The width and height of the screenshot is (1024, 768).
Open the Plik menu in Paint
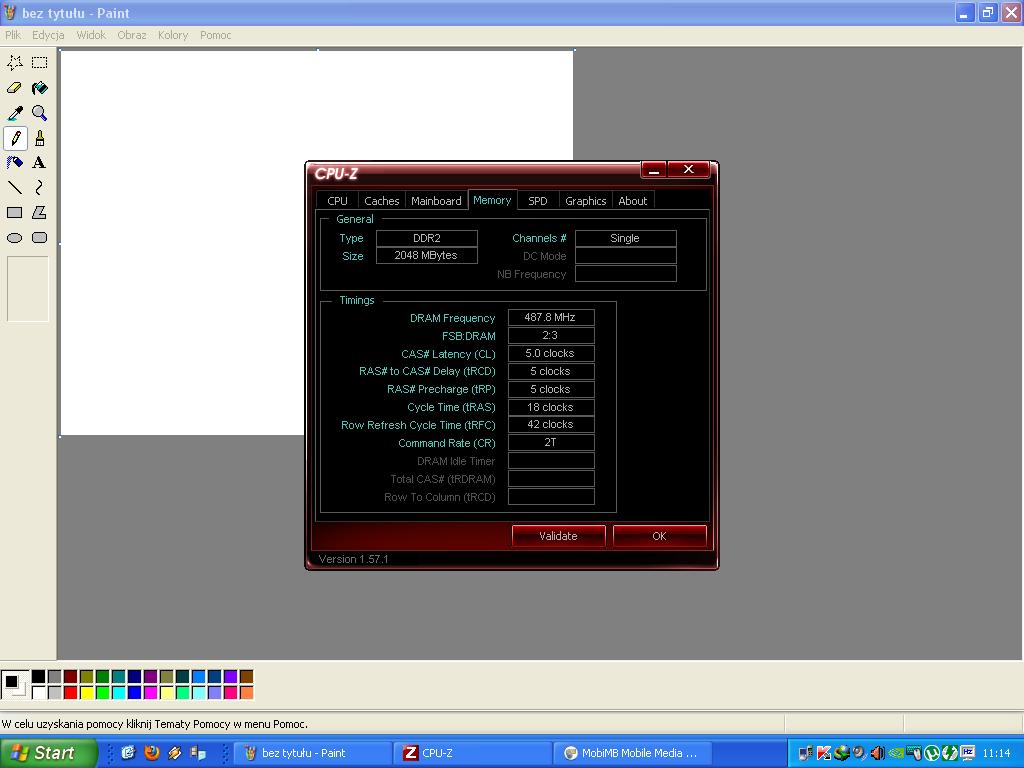(x=13, y=35)
